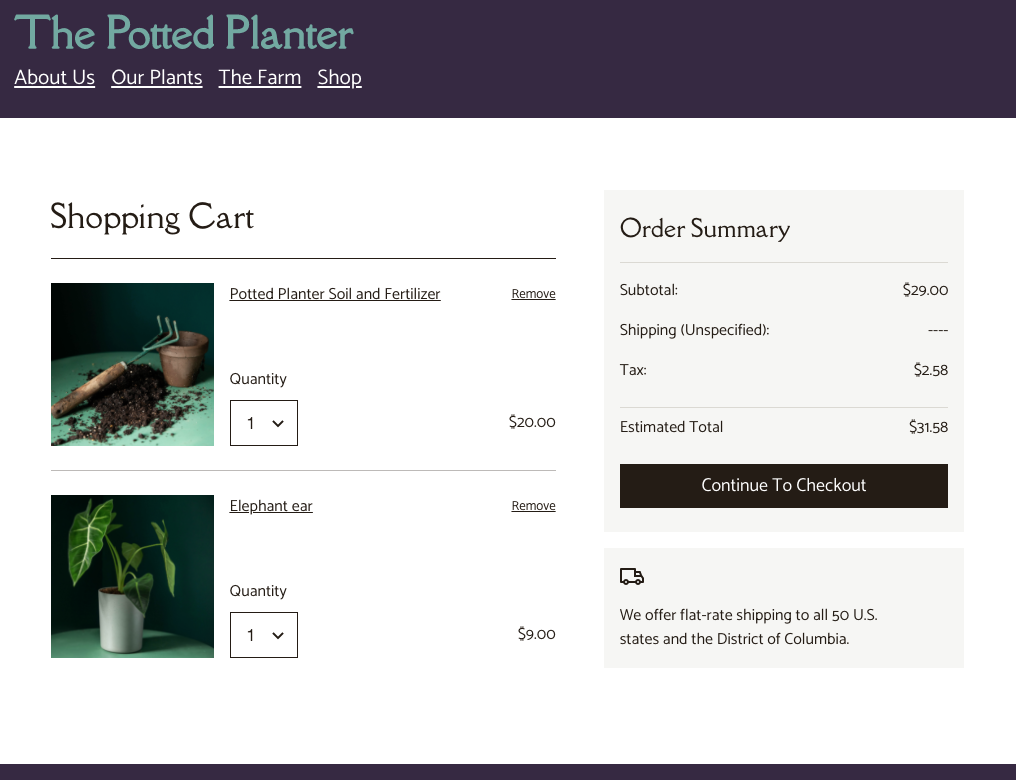Open Potted Planter Soil and Fertilizer product link
This screenshot has width=1016, height=780.
click(x=335, y=294)
